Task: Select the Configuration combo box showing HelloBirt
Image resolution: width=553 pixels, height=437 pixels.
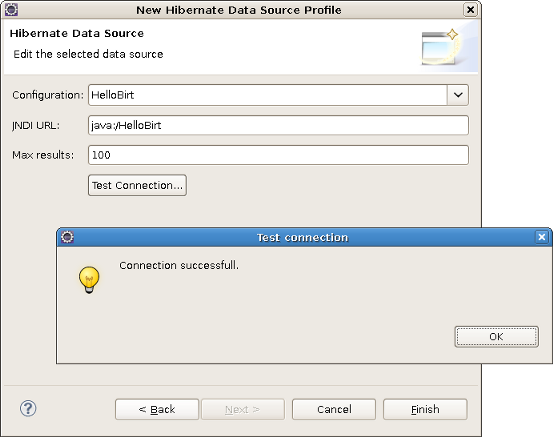Action: (x=278, y=95)
